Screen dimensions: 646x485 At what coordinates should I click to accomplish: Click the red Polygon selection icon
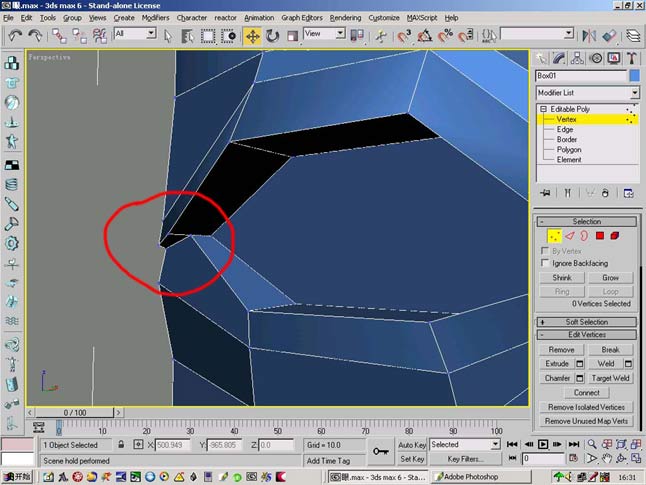tap(599, 236)
